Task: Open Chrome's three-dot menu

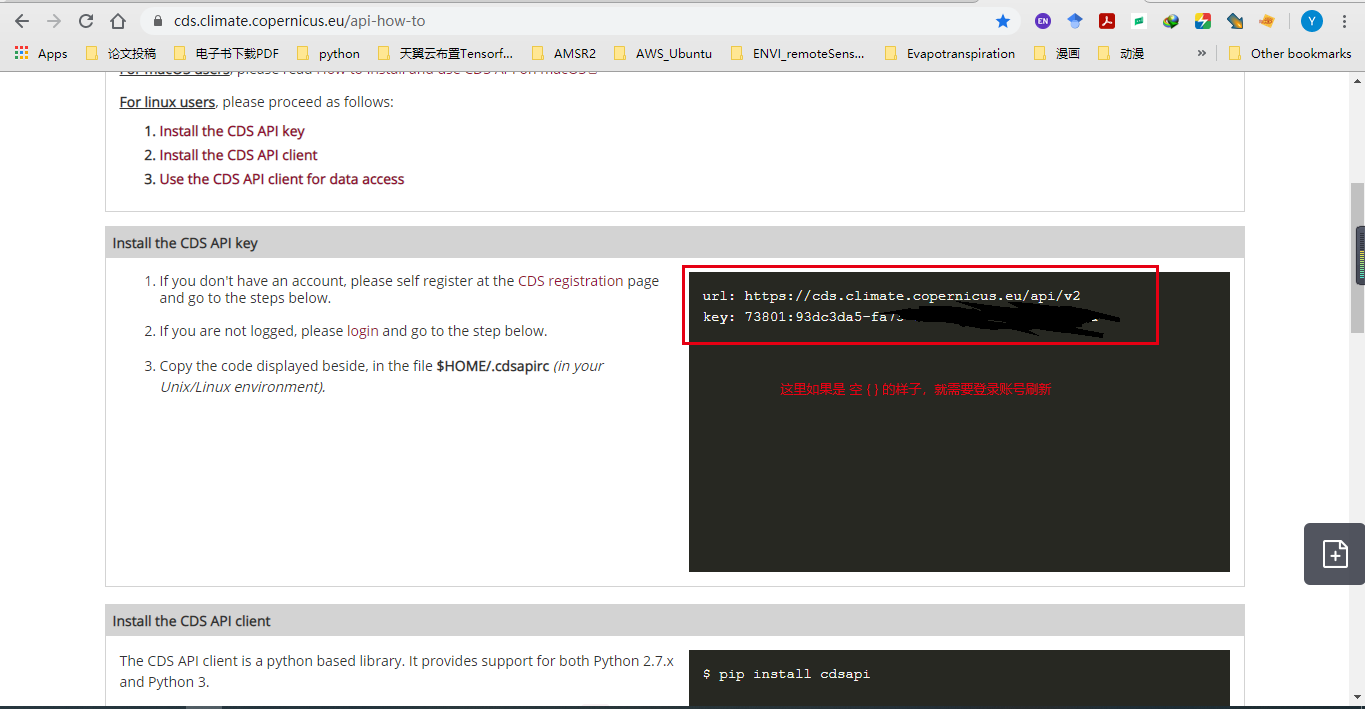Action: click(x=1344, y=20)
